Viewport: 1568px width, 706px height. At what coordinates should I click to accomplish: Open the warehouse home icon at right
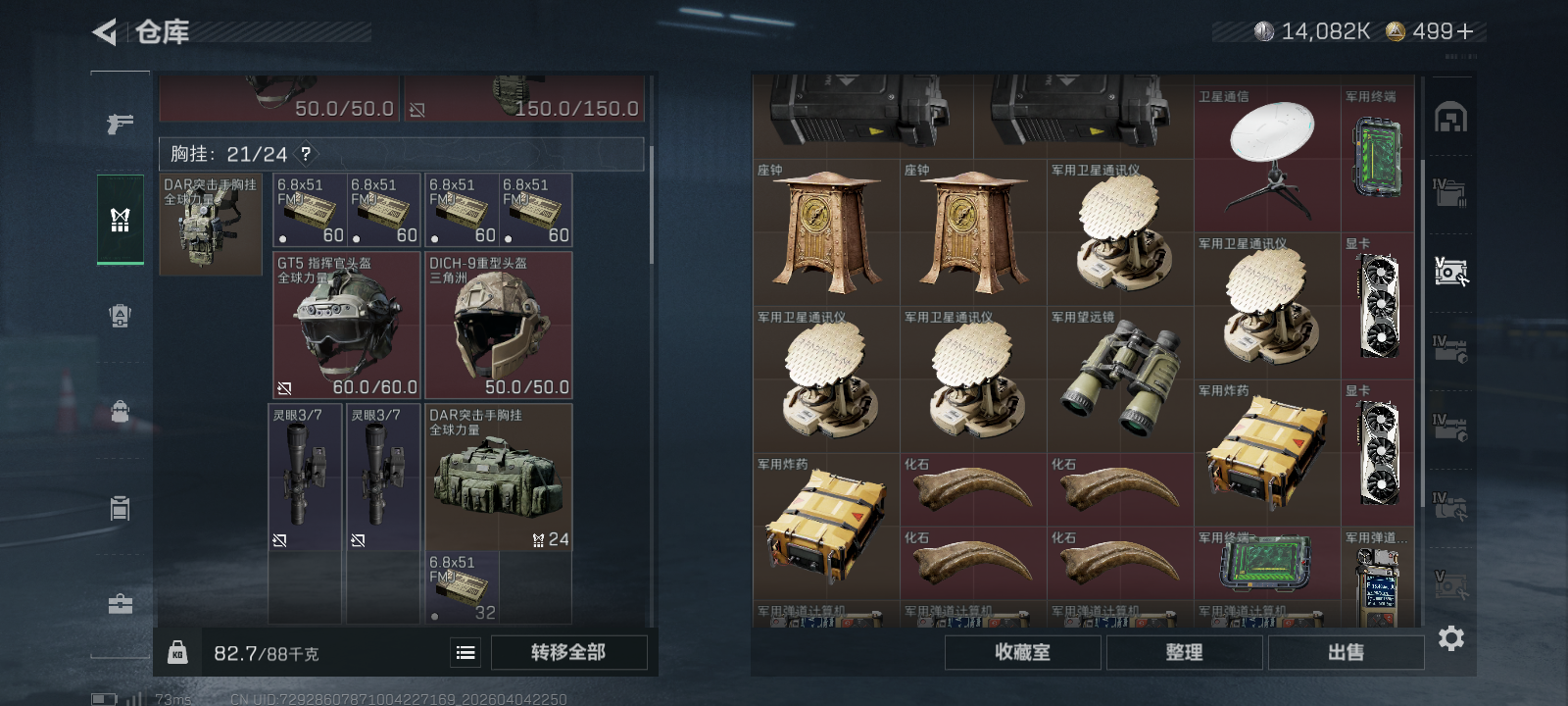[x=1450, y=118]
